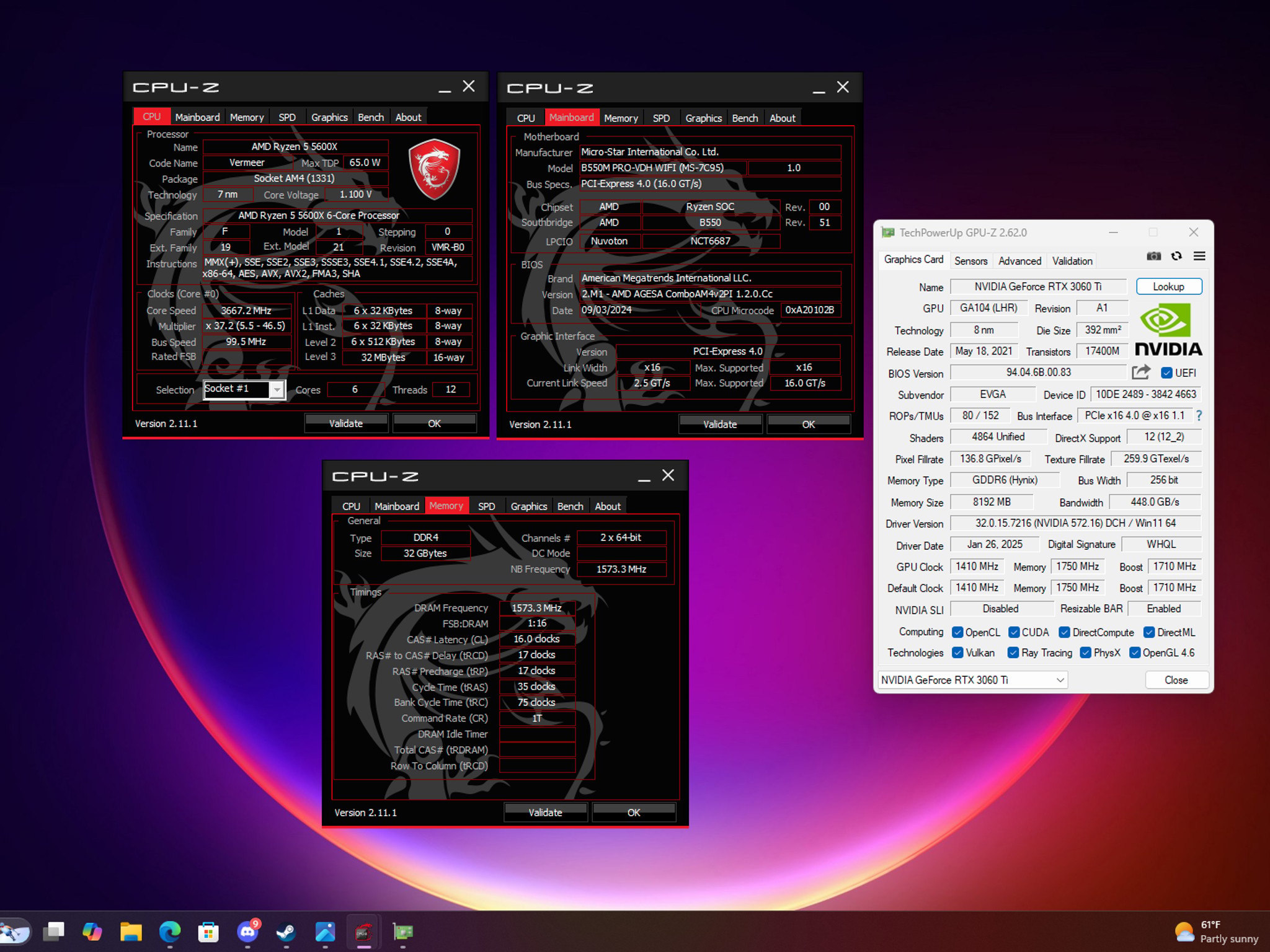Click the Close button in GPU-Z
Screen dimensions: 1270x952
click(1176, 680)
